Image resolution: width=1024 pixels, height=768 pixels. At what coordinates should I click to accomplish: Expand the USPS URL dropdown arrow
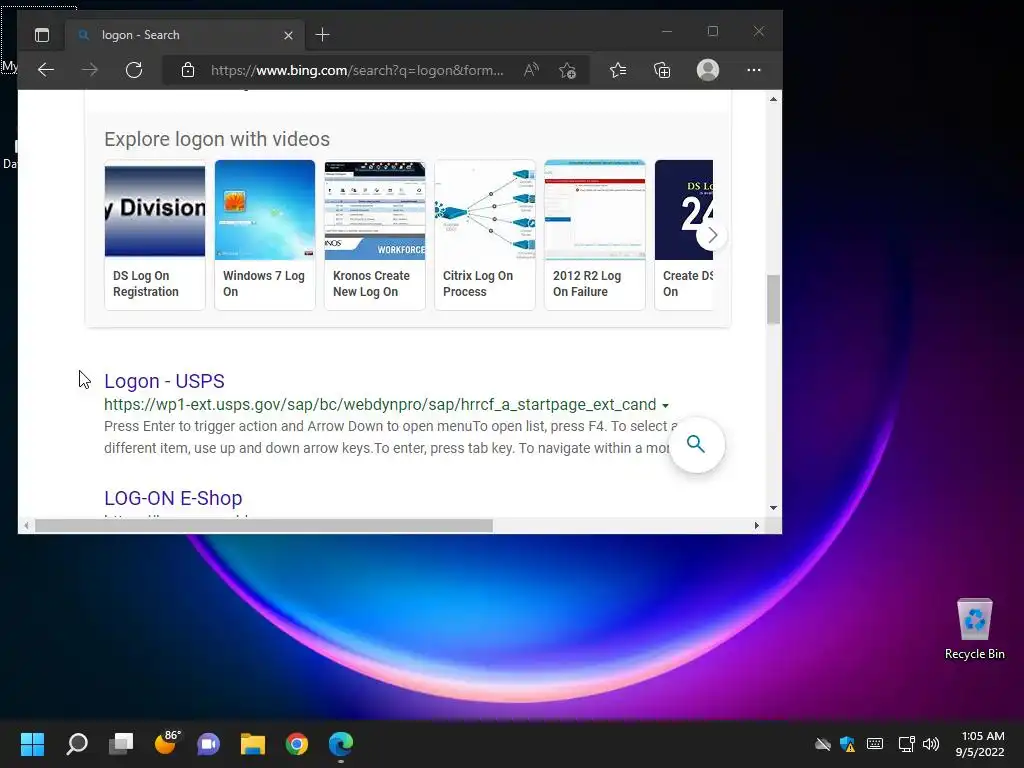tap(665, 406)
